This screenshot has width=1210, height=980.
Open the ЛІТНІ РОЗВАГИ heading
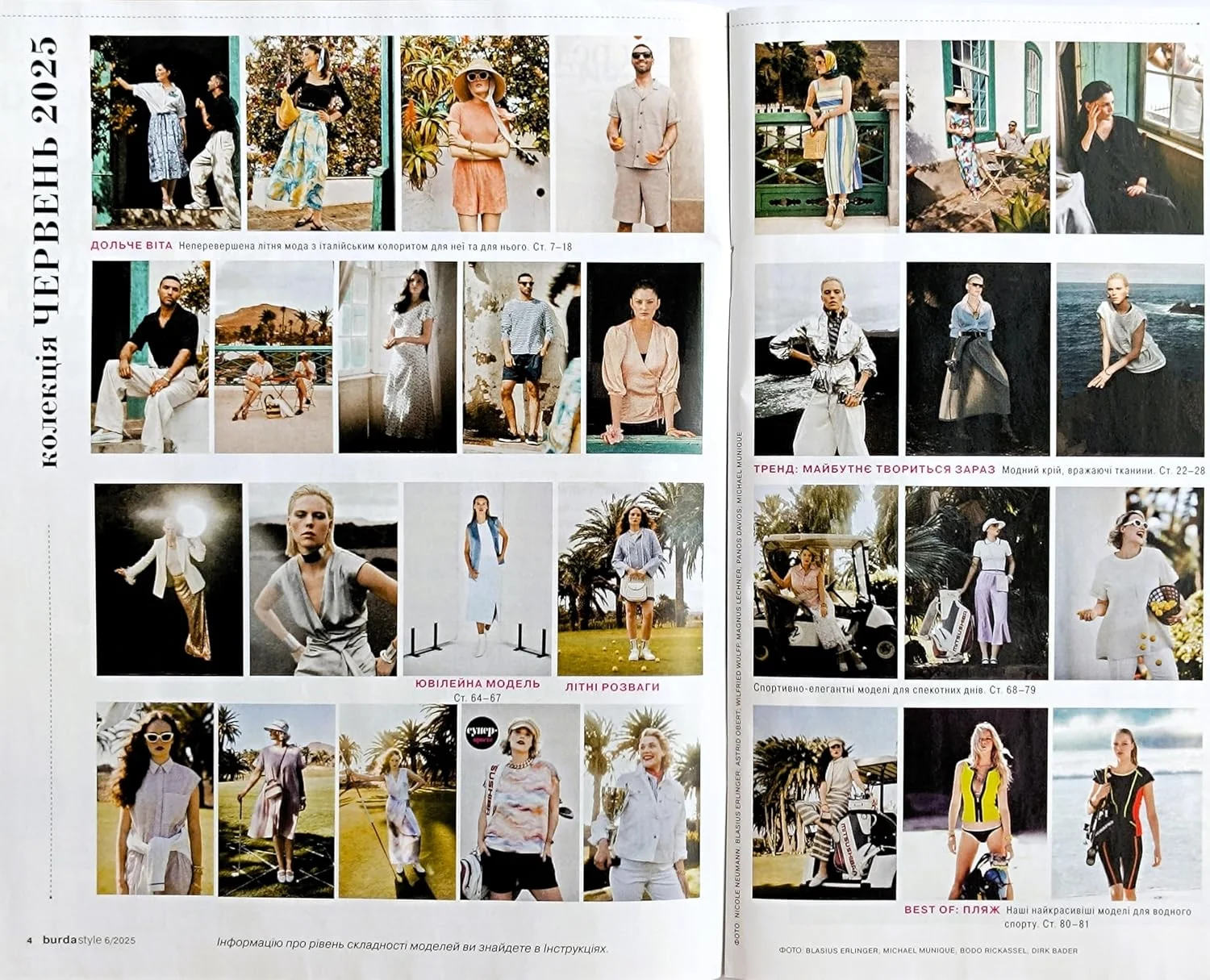point(612,687)
